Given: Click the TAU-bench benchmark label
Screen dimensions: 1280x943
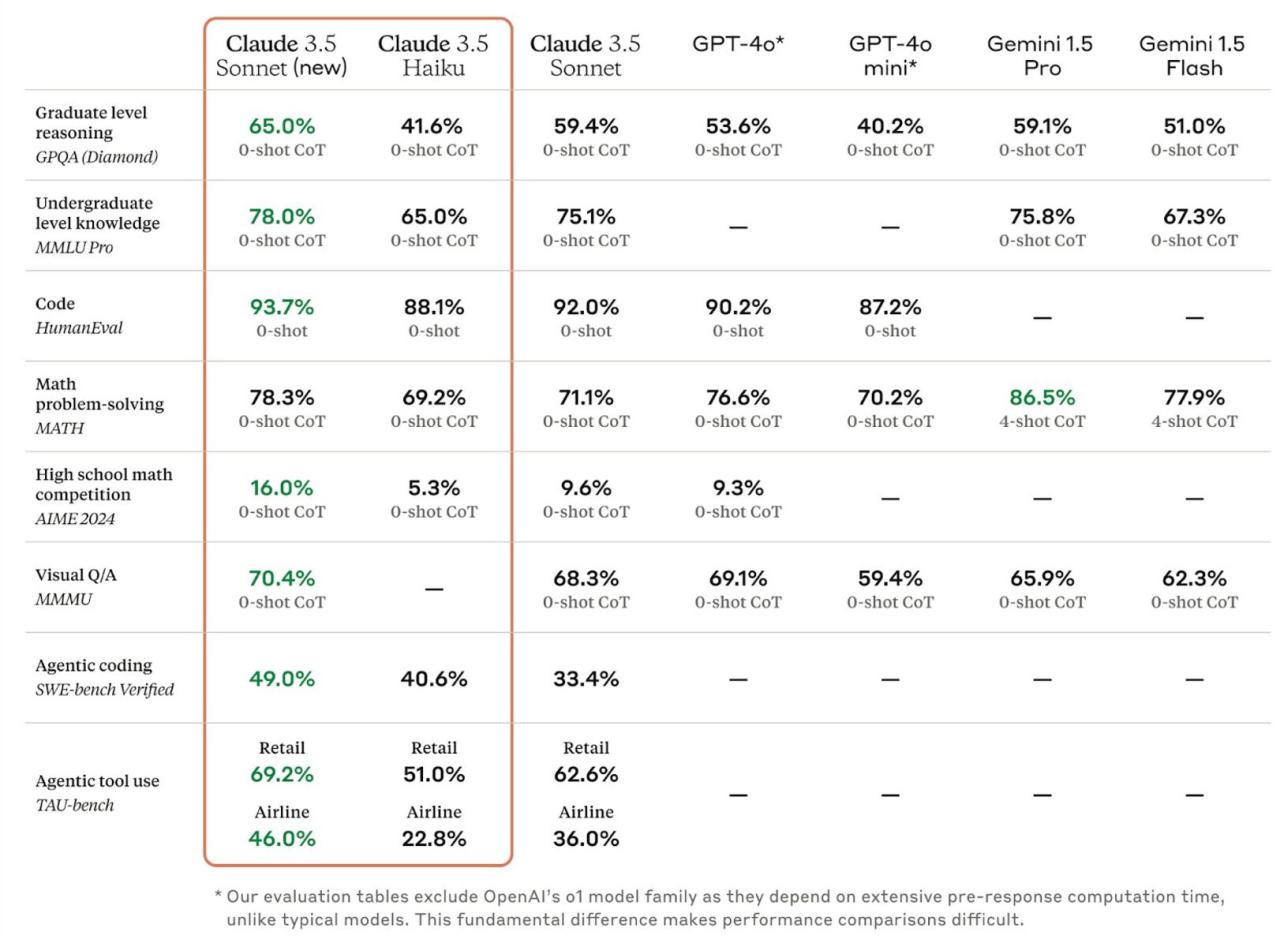Looking at the screenshot, I should [75, 805].
